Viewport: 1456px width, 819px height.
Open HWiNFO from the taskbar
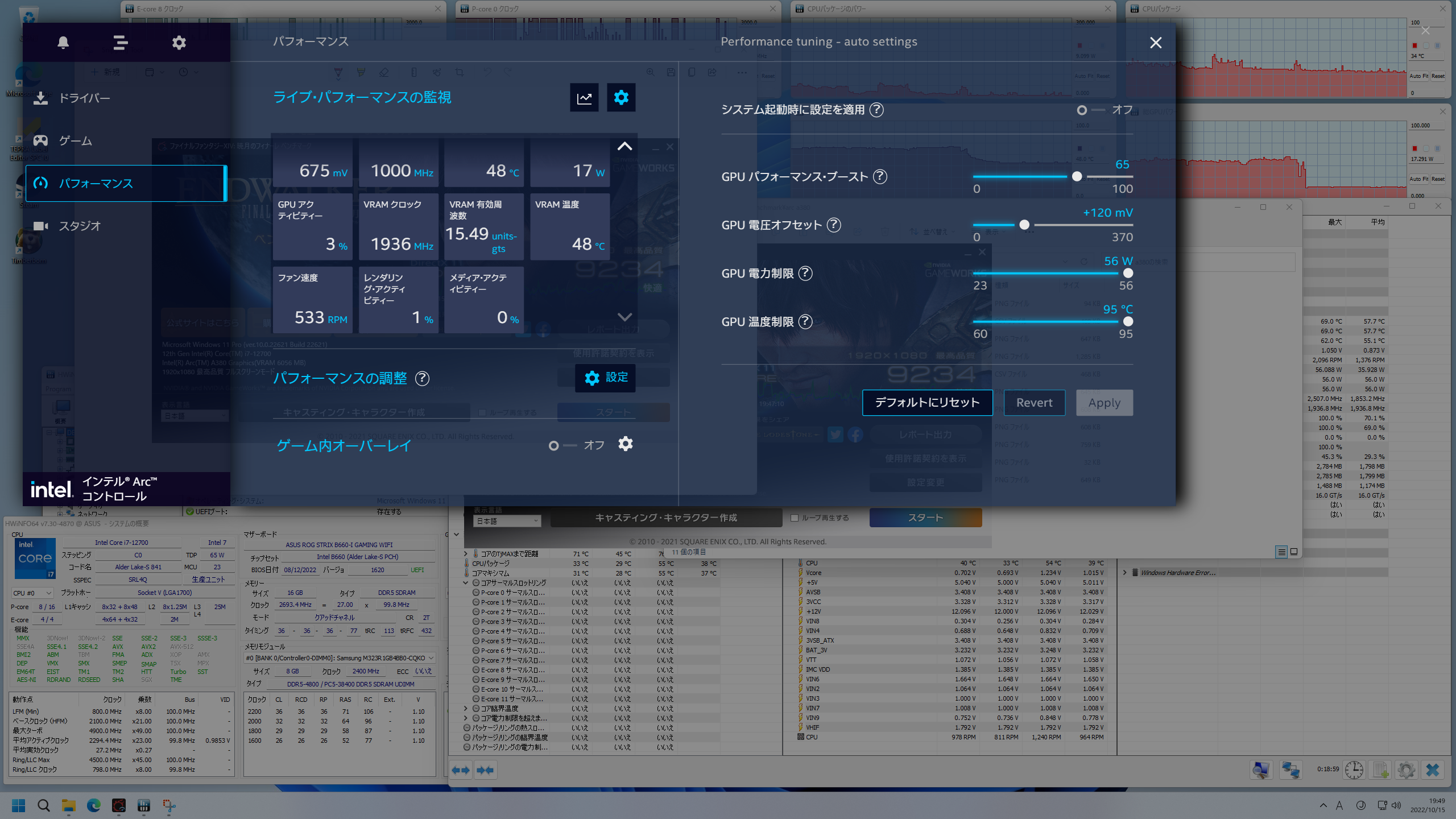tap(144, 805)
